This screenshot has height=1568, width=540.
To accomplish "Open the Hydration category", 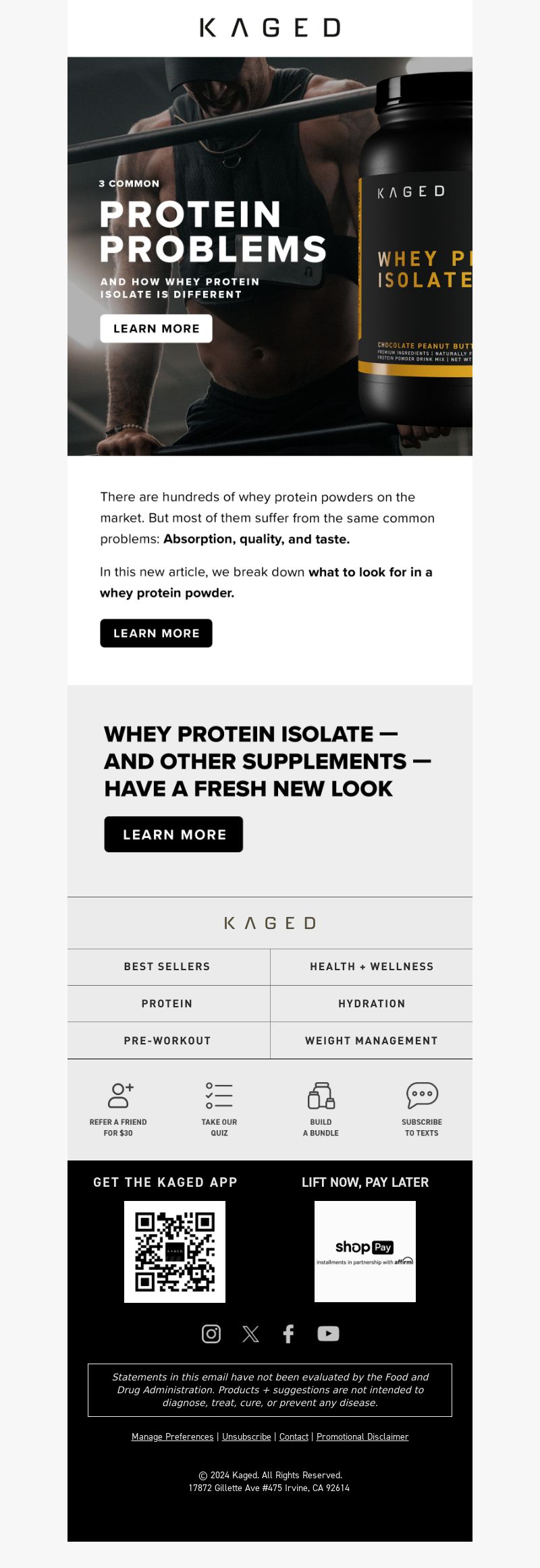I will pos(372,1004).
